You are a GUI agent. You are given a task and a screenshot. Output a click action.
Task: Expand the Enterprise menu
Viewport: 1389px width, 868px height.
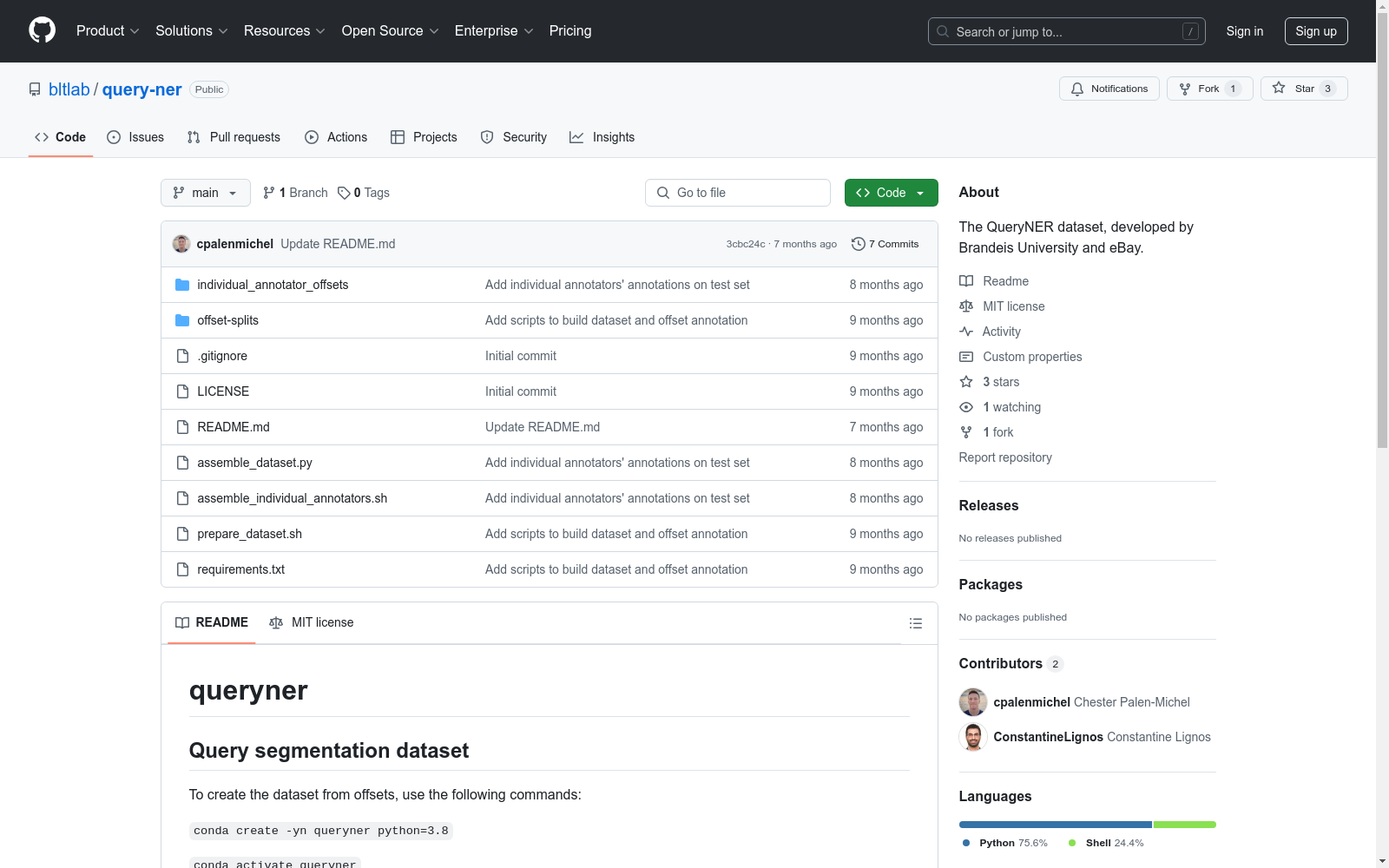point(494,31)
